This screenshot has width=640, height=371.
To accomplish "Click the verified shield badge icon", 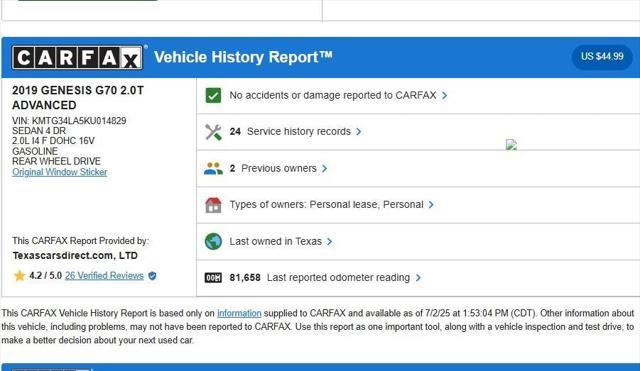I will (x=152, y=276).
